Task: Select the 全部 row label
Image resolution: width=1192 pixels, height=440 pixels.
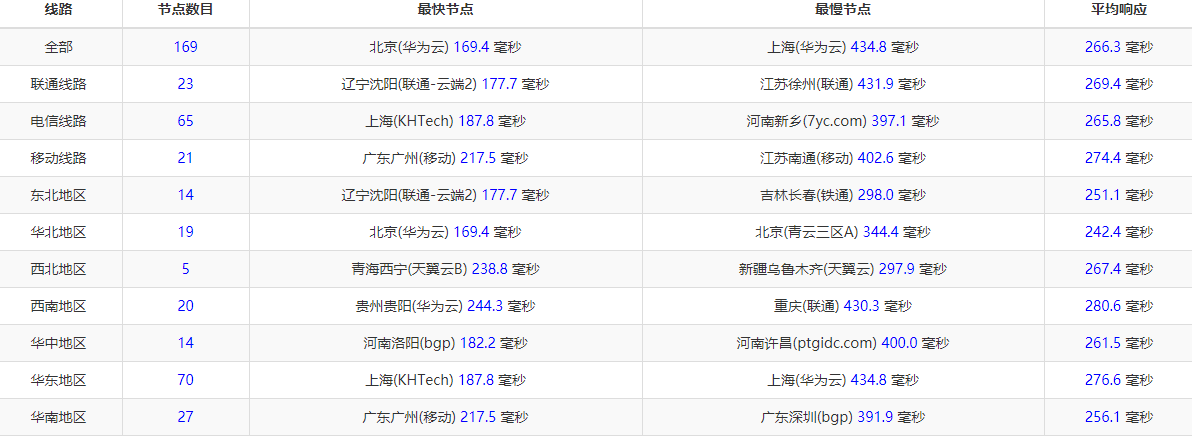Action: 59,47
